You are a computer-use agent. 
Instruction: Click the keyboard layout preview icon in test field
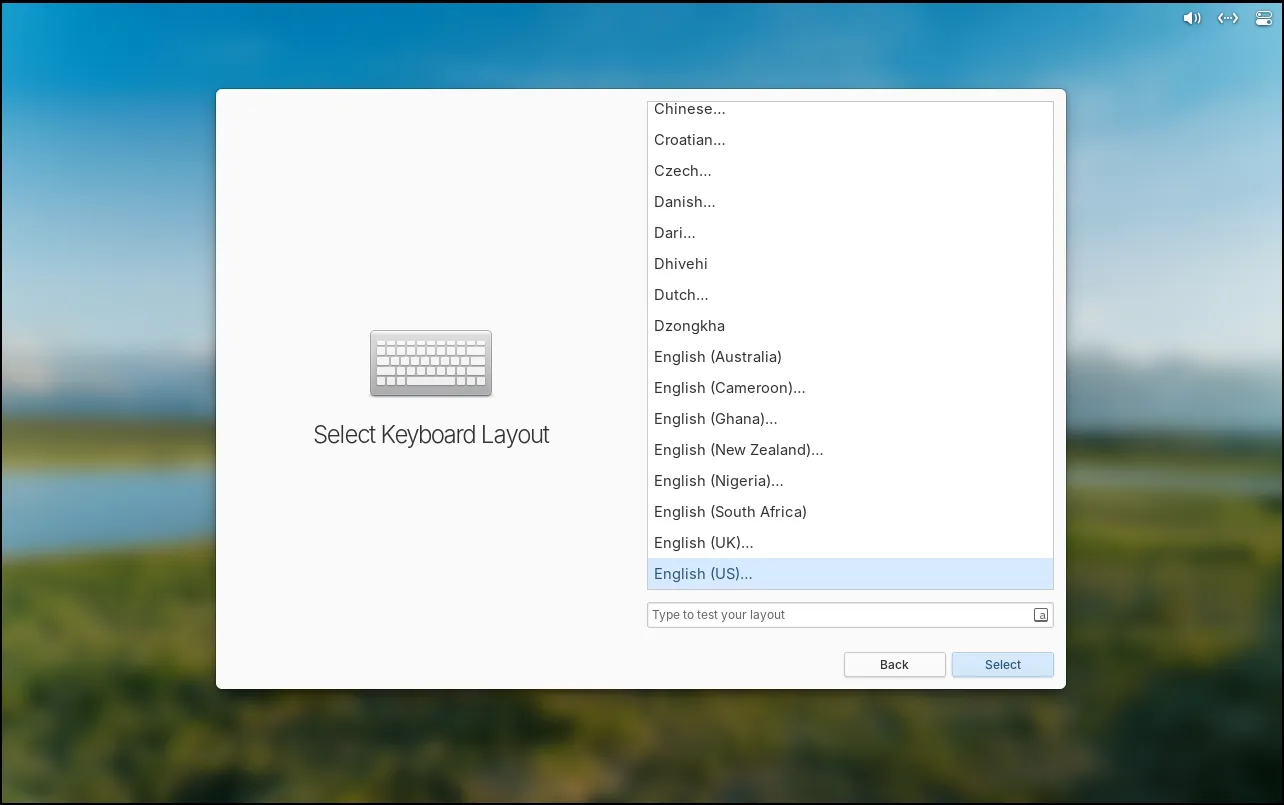coord(1041,615)
